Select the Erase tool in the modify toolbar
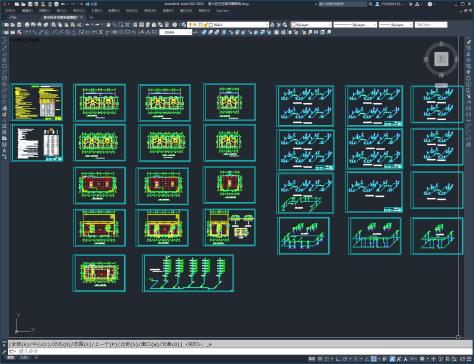 [469, 42]
